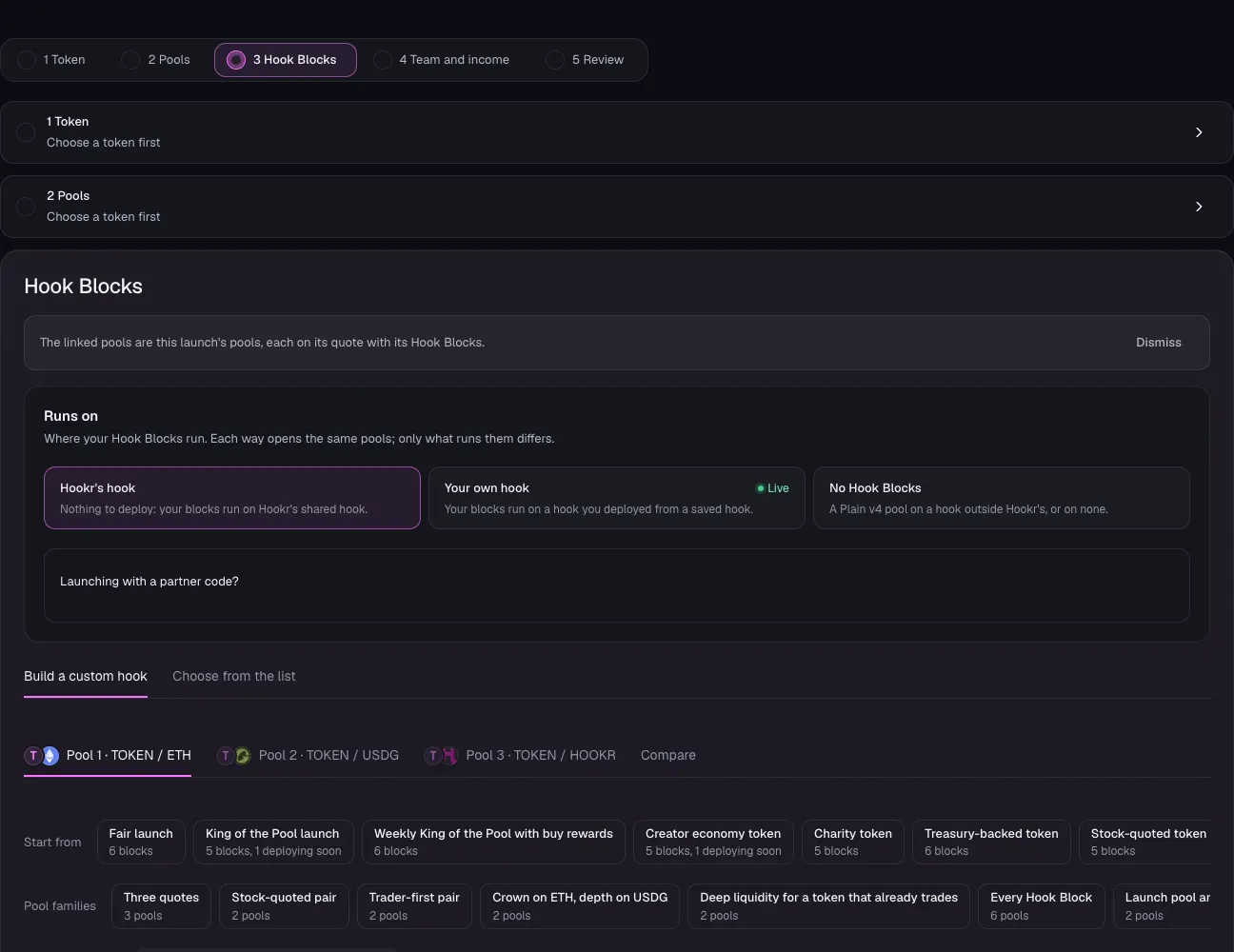Image resolution: width=1234 pixels, height=952 pixels.
Task: Select the Creator economy token preset
Action: click(x=713, y=843)
